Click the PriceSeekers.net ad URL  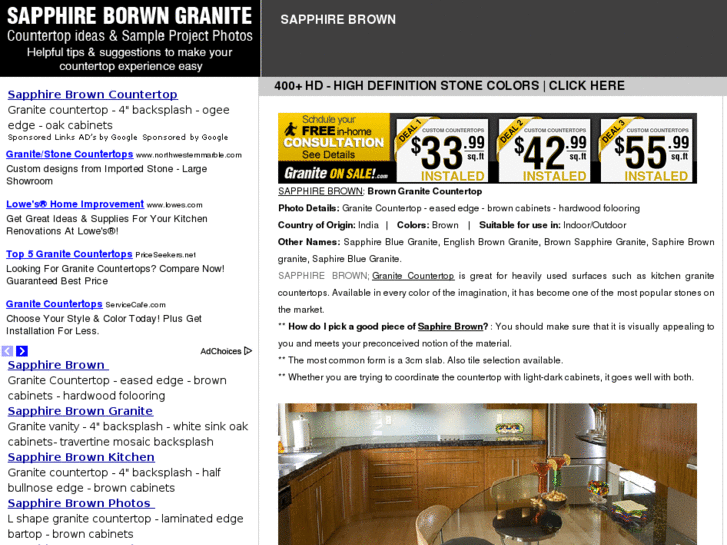(x=166, y=255)
